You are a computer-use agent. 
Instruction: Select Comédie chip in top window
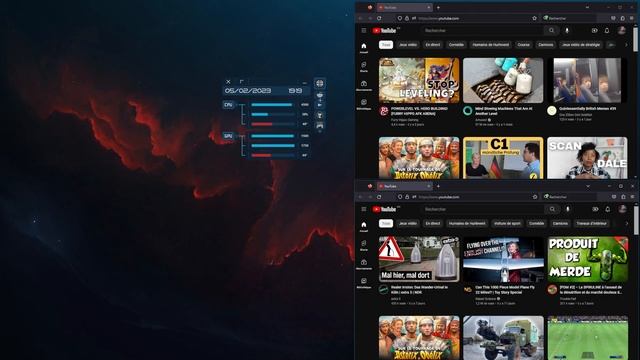456,45
